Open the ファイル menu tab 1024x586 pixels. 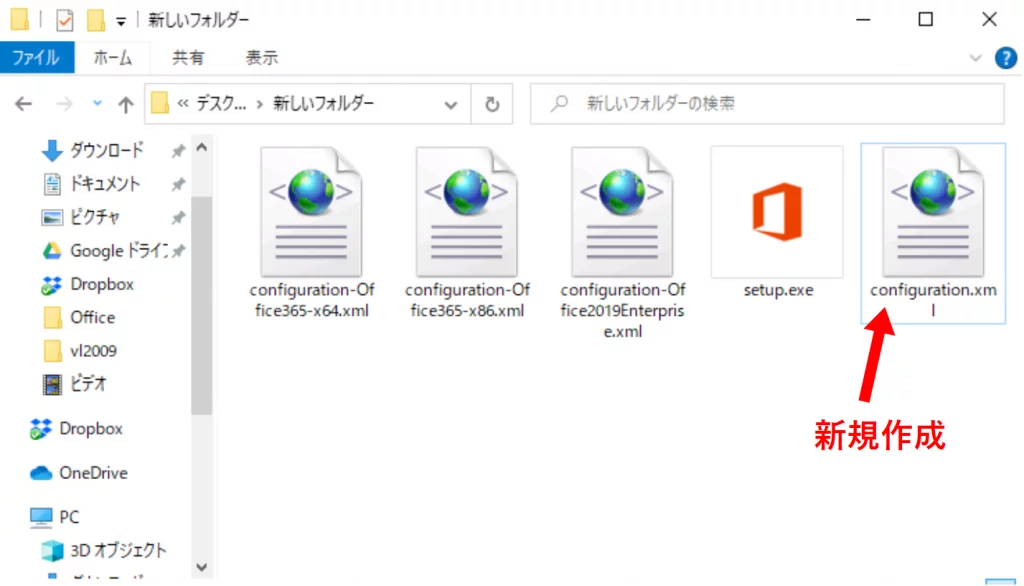point(36,58)
